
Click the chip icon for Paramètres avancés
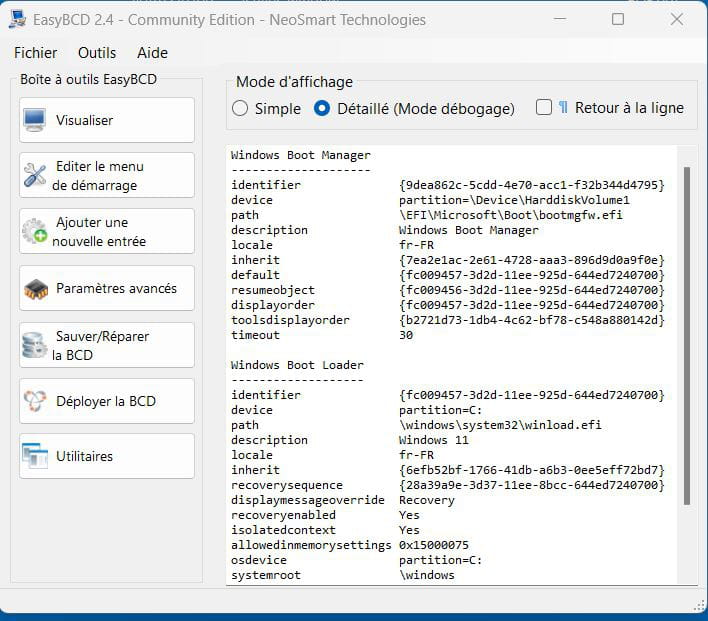(36, 289)
